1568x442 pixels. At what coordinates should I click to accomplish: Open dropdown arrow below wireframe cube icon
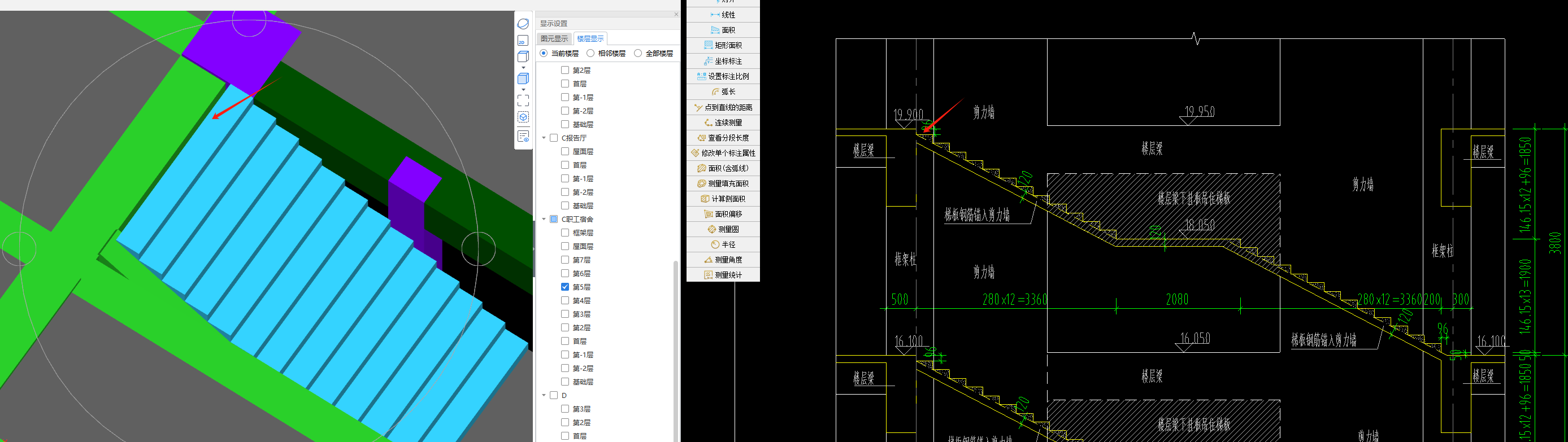coord(523,68)
